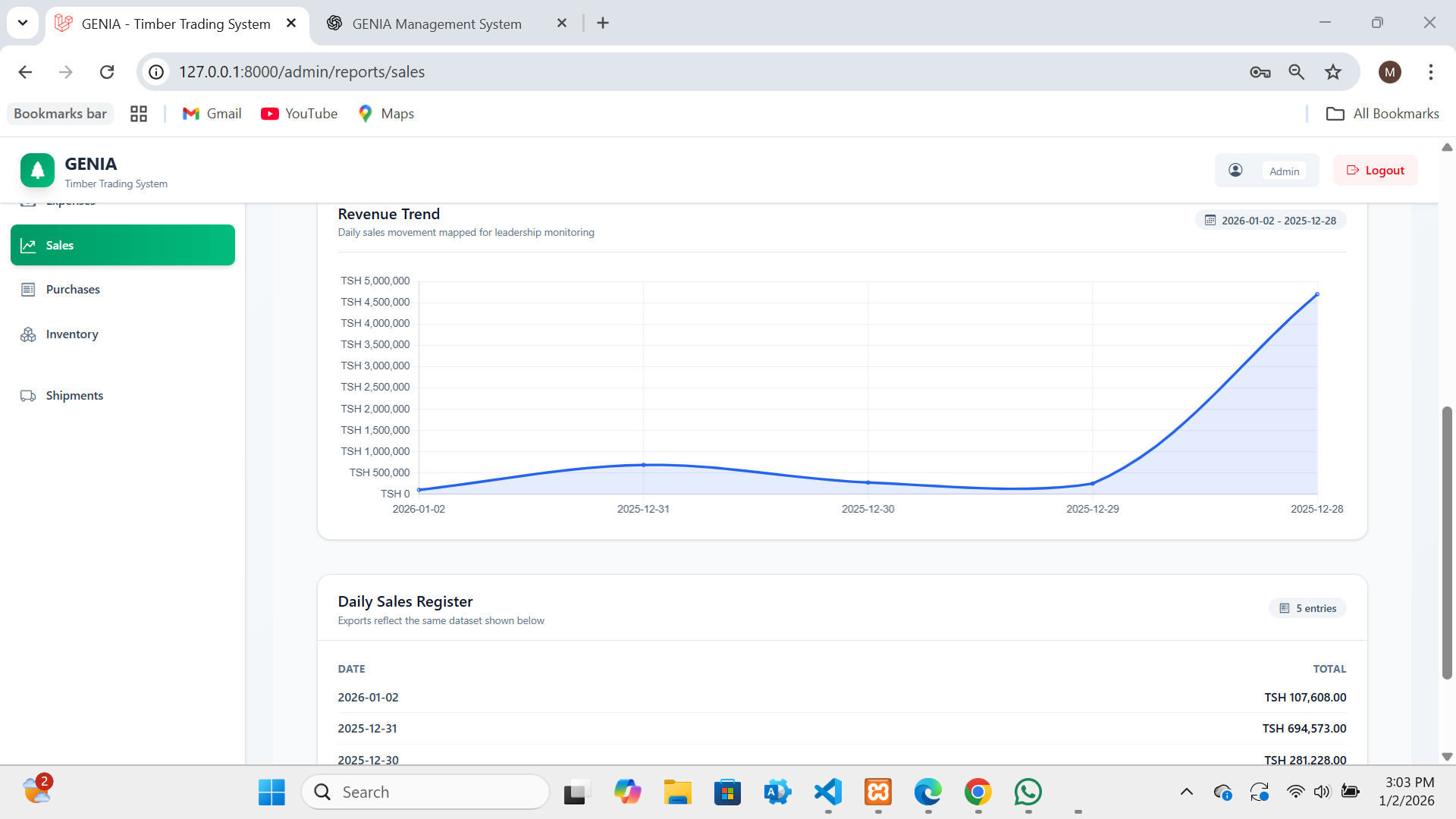Click the 5 entries badge
1456x819 pixels.
click(1308, 608)
